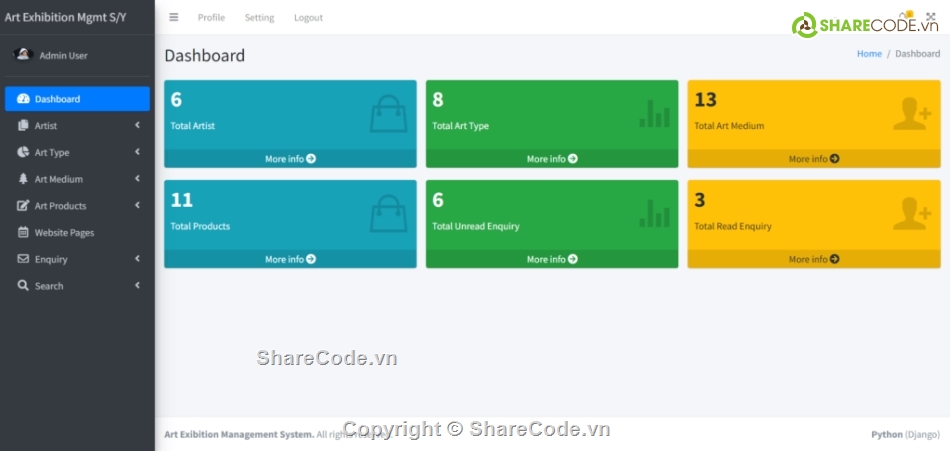Click the Art Exibition Management System footer link
Image resolution: width=950 pixels, height=451 pixels.
point(239,434)
